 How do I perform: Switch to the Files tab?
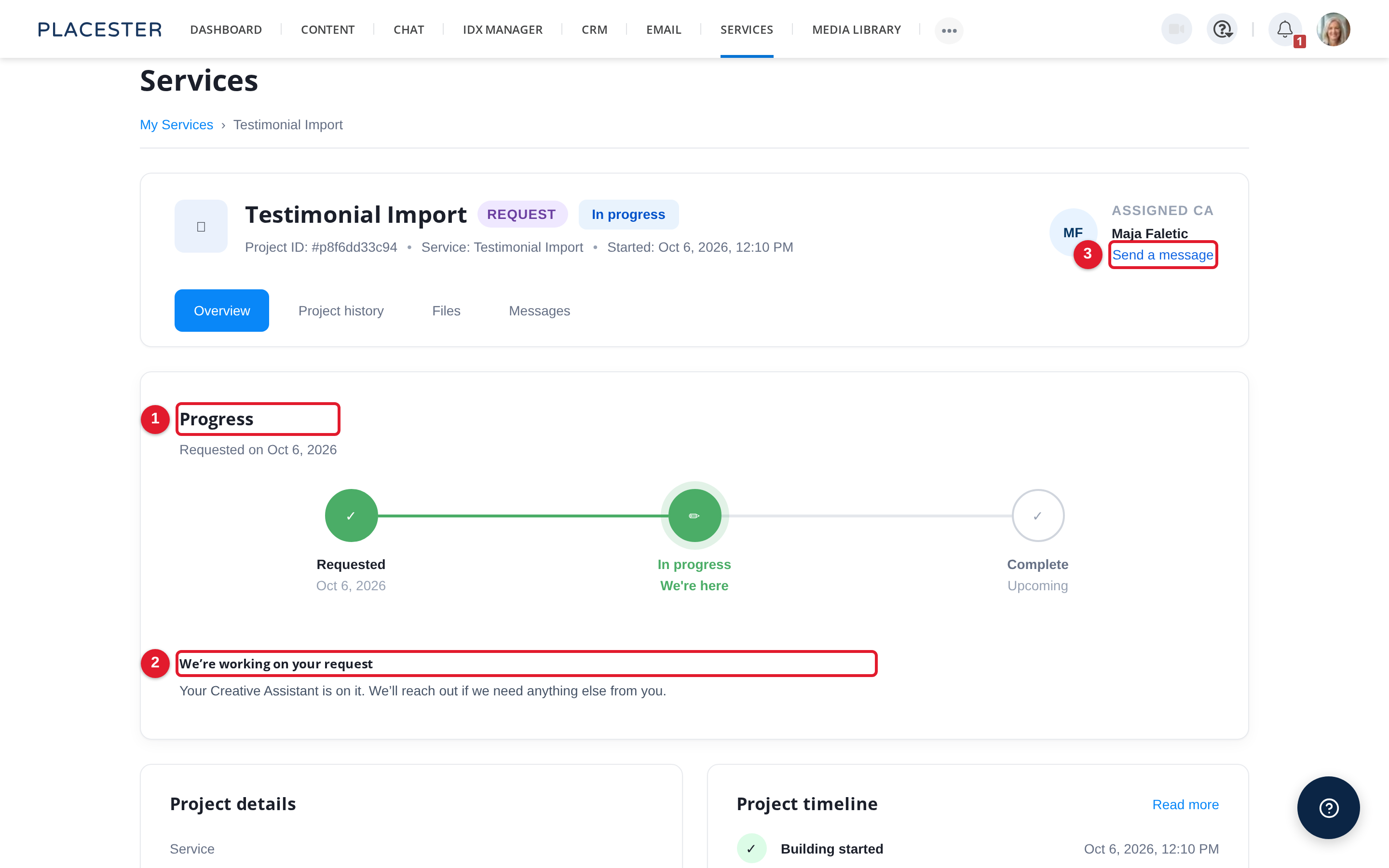(446, 311)
